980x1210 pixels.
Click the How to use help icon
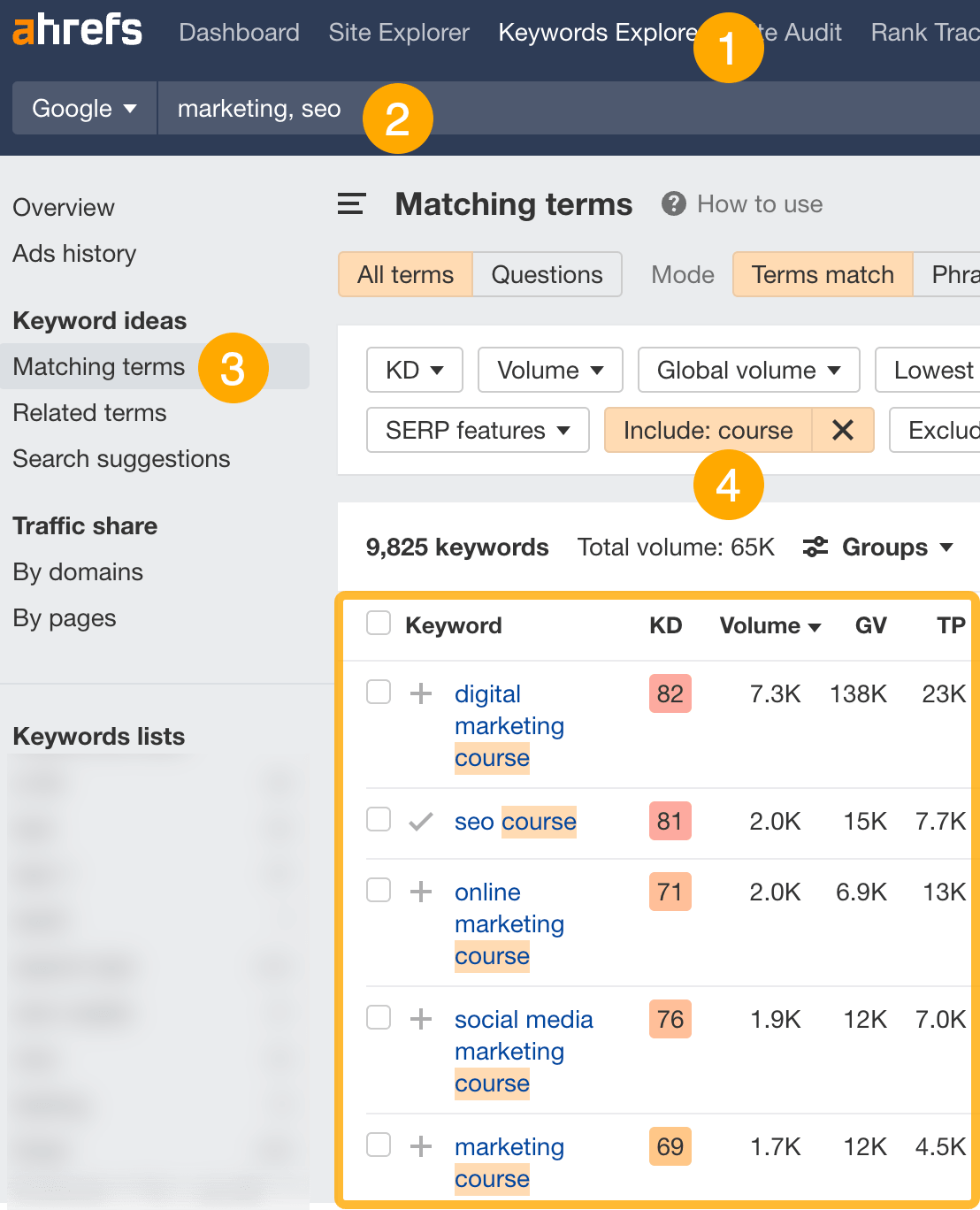click(x=674, y=203)
